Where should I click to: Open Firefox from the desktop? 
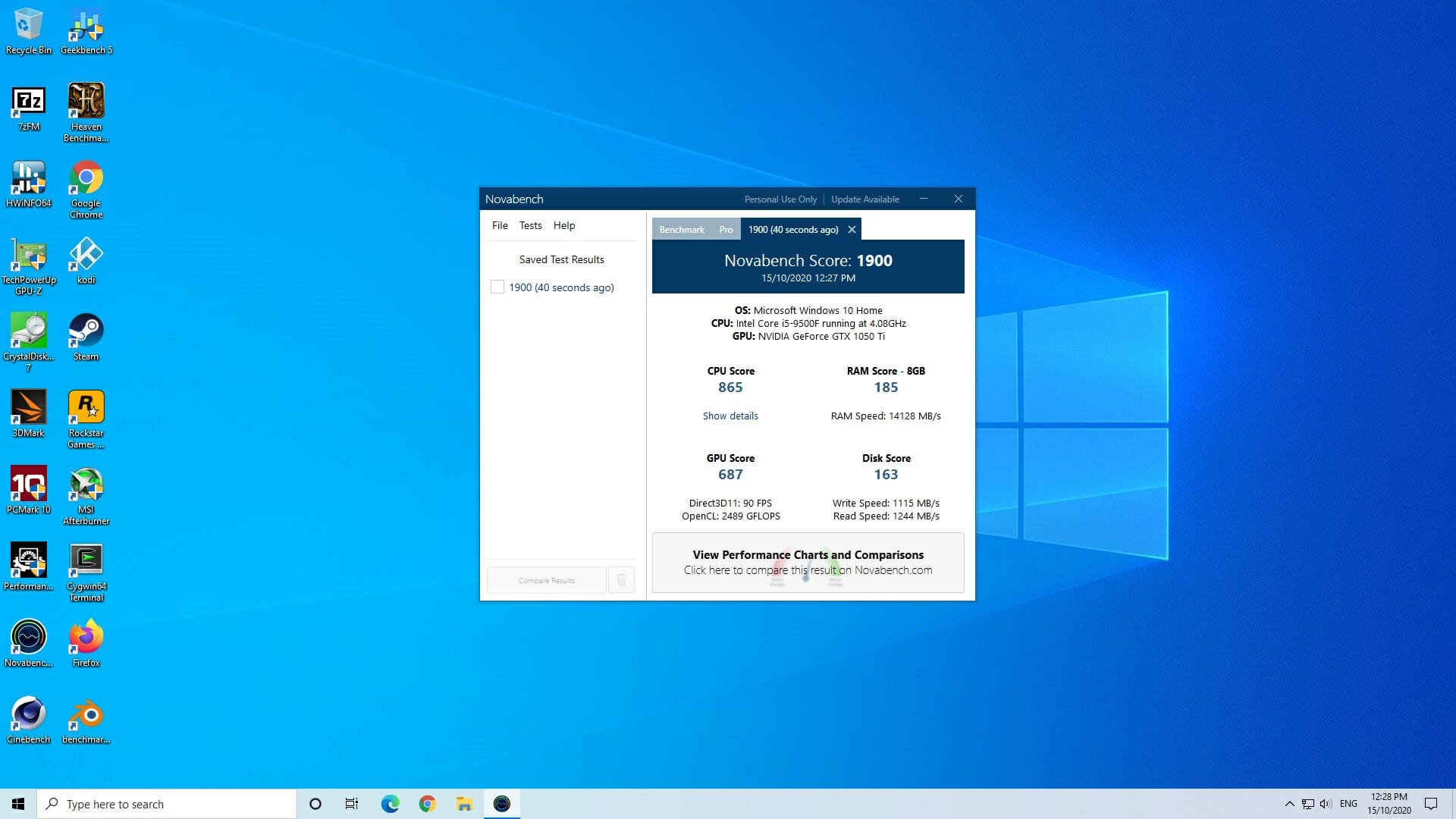pos(86,644)
